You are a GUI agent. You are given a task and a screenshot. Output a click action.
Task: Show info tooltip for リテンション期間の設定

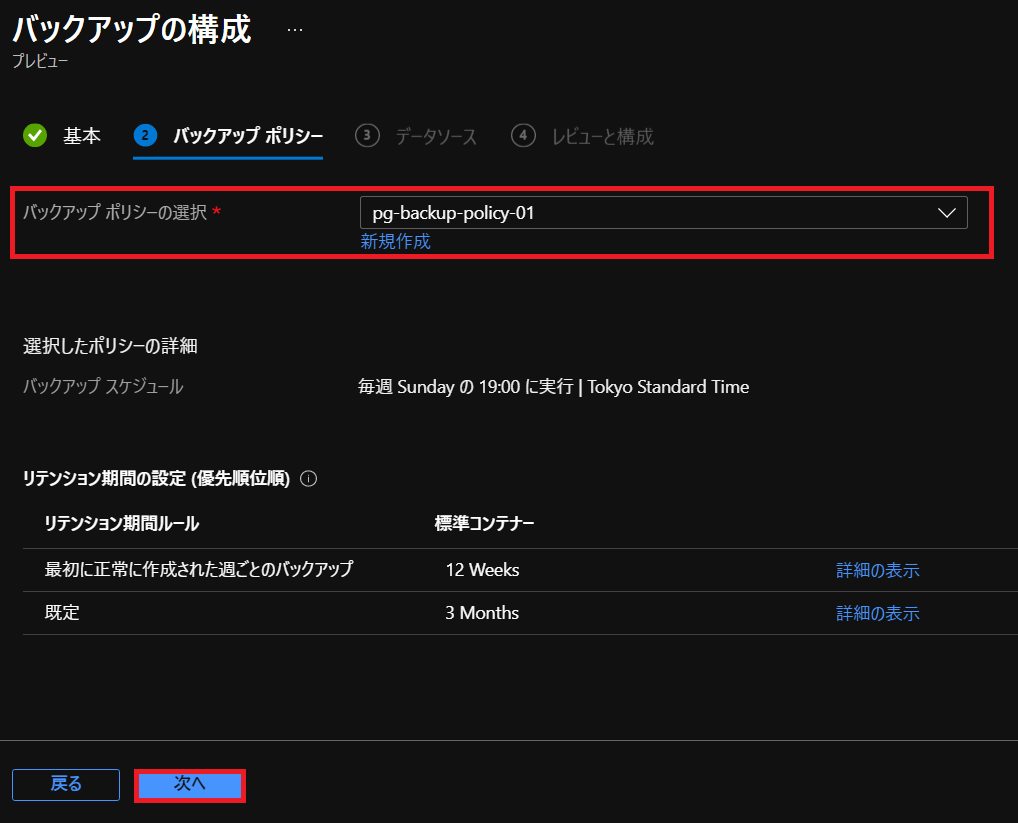[308, 479]
